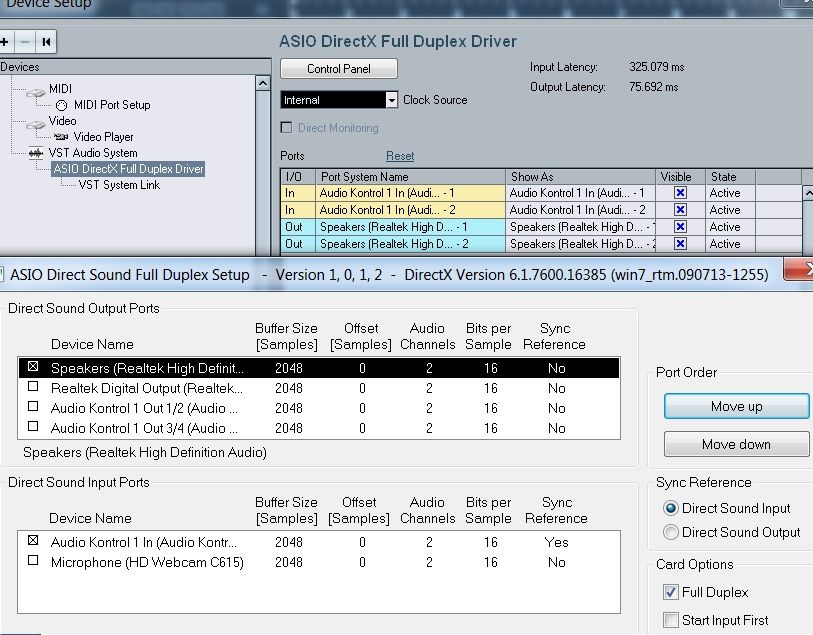
Task: Select VST Audio System tree entry
Action: [93, 153]
